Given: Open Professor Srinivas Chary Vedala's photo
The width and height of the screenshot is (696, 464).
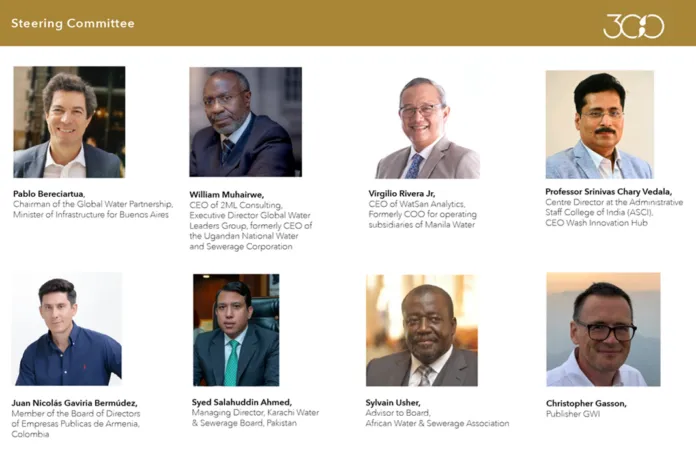Looking at the screenshot, I should click(600, 125).
